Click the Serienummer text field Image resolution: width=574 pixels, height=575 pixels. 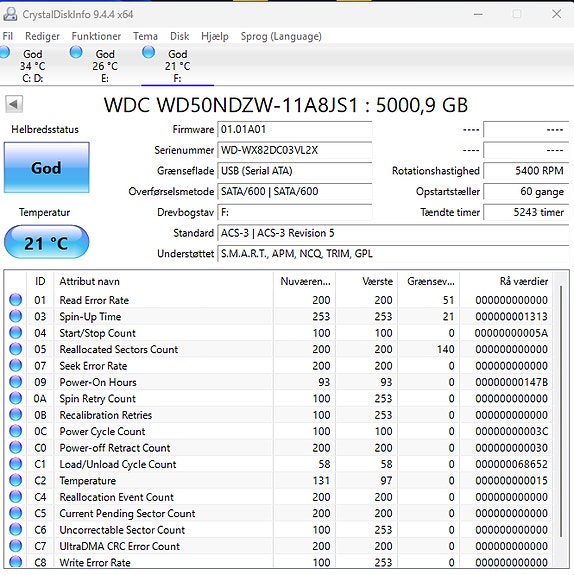pos(295,150)
